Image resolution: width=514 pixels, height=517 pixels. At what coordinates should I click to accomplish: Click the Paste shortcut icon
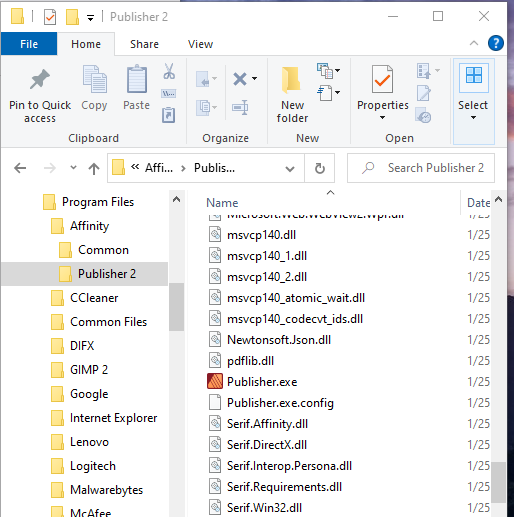[x=169, y=115]
